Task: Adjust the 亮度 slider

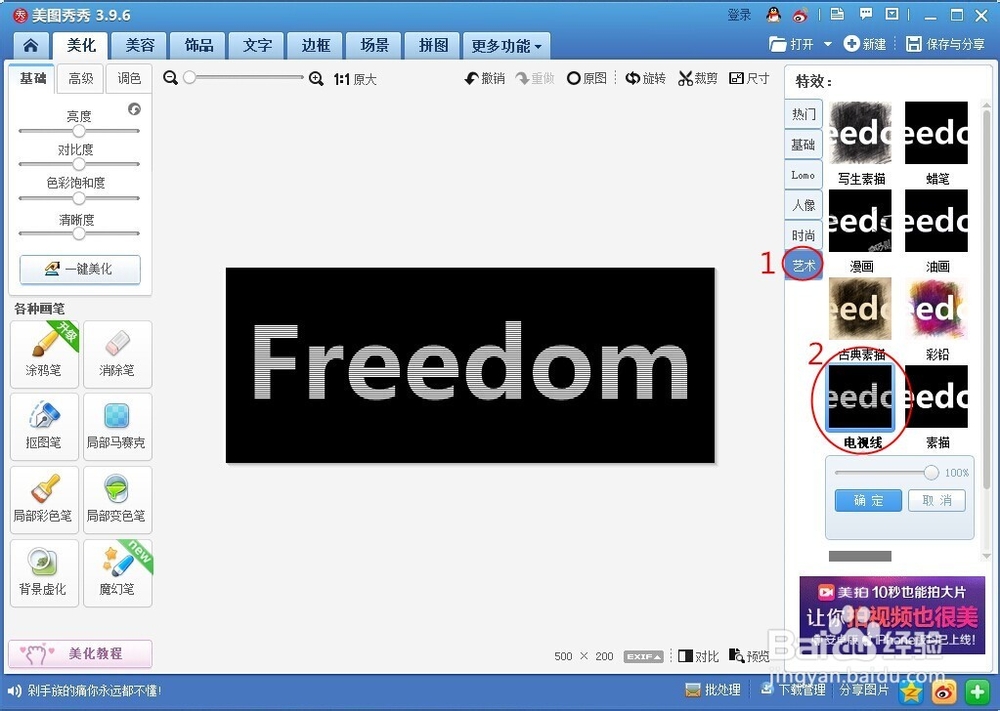Action: pyautogui.click(x=79, y=131)
